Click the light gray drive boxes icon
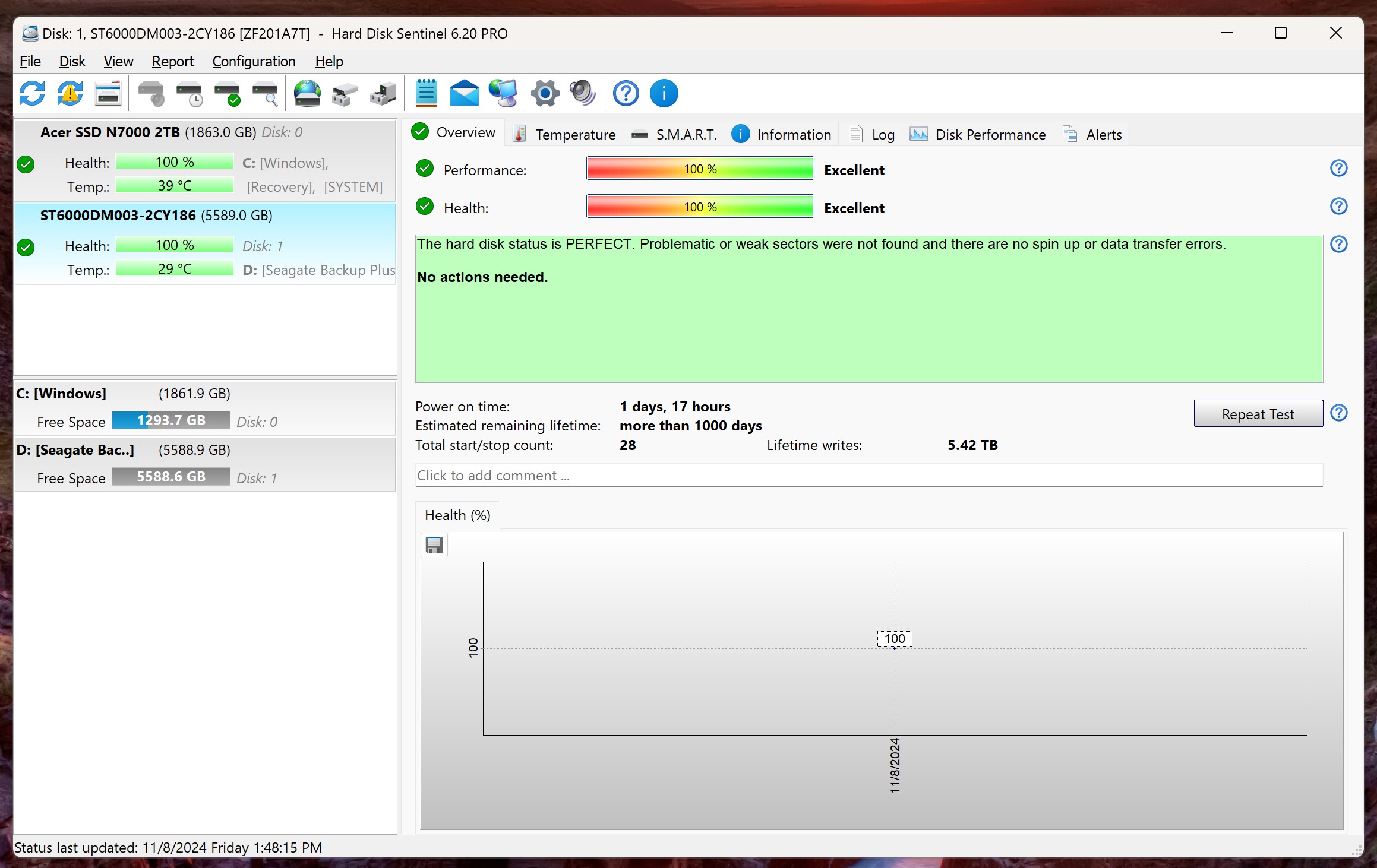Screen dimensions: 1377x868 coord(345,93)
